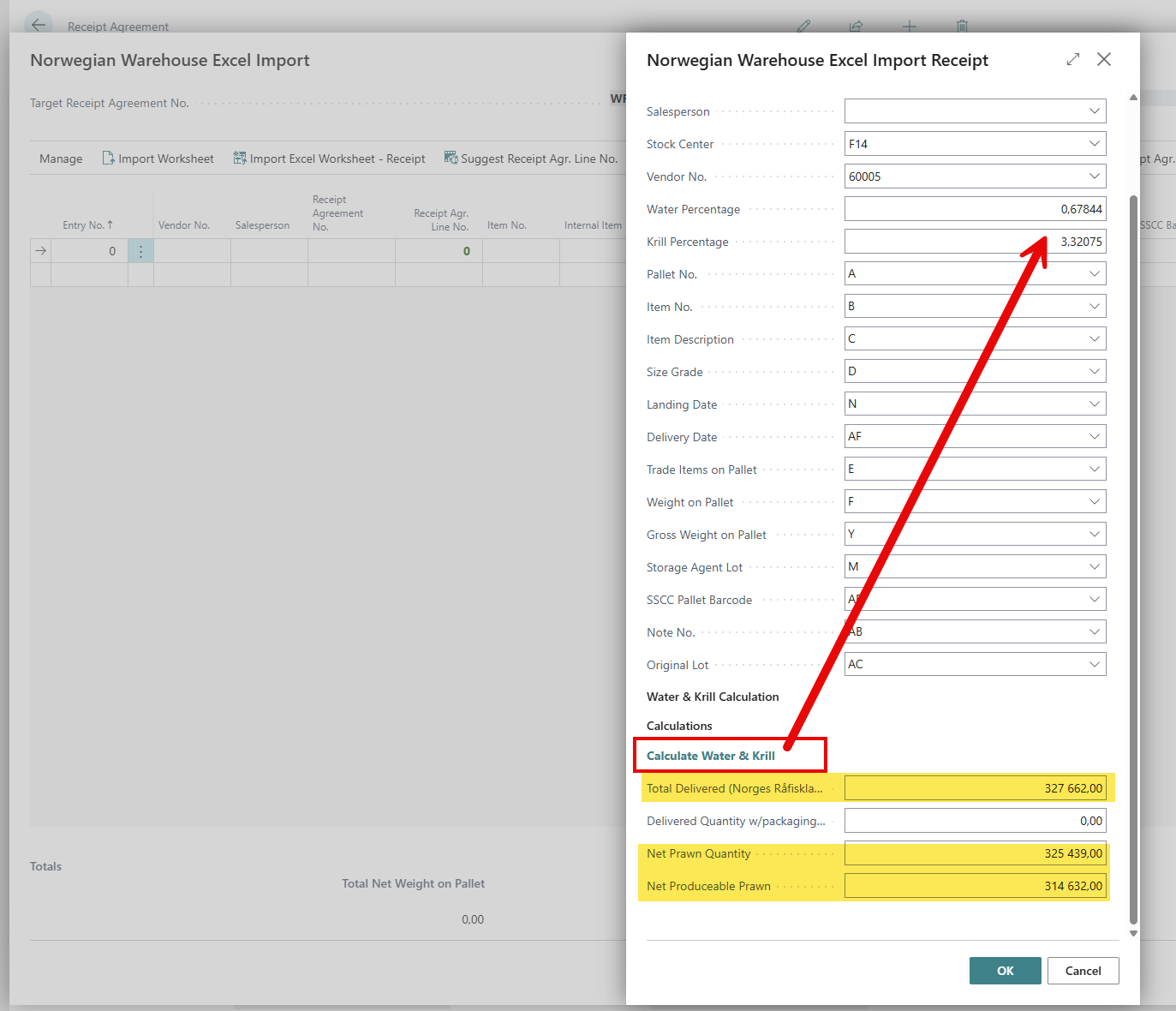Click Import Excel Worksheet - Receipt
1176x1011 pixels.
[x=330, y=159]
